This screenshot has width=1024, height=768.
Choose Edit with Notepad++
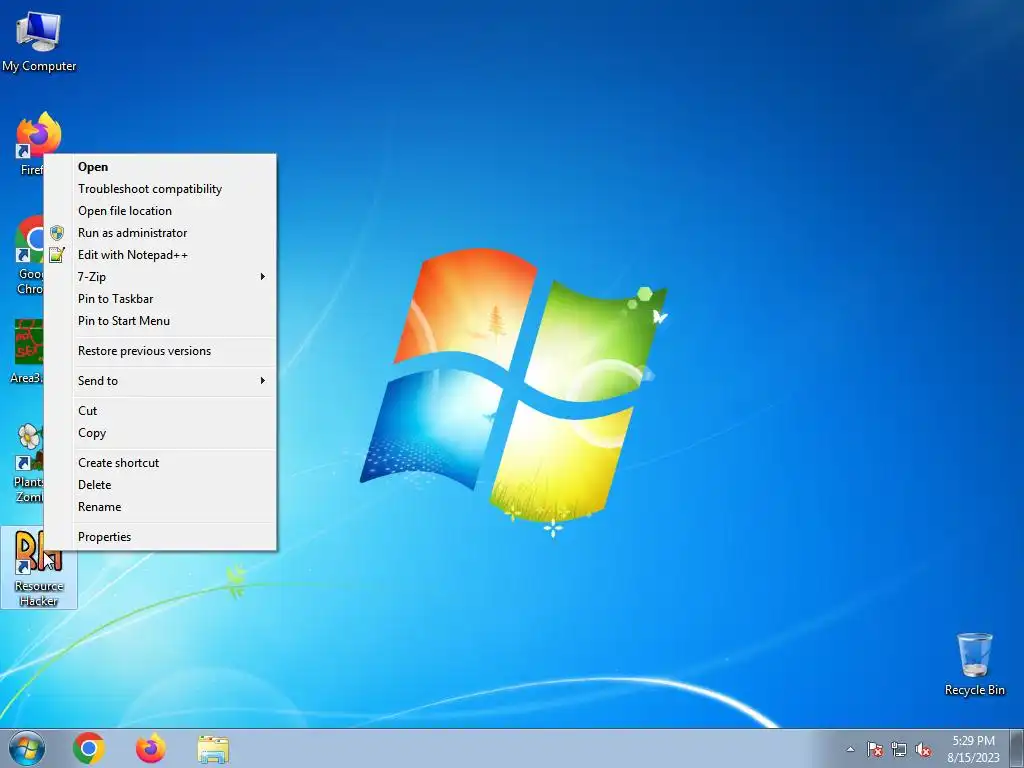(x=161, y=255)
